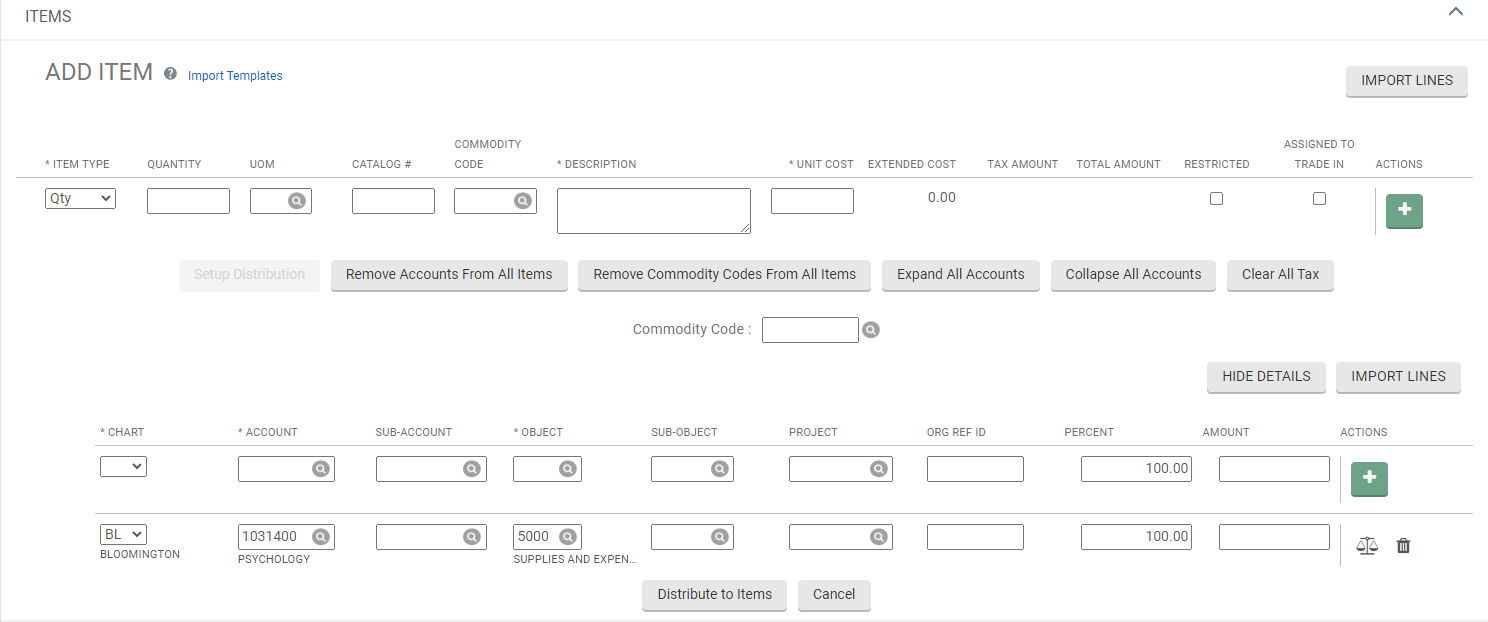Click the green plus to add item
Viewport: 1488px width, 622px height.
coord(1404,211)
